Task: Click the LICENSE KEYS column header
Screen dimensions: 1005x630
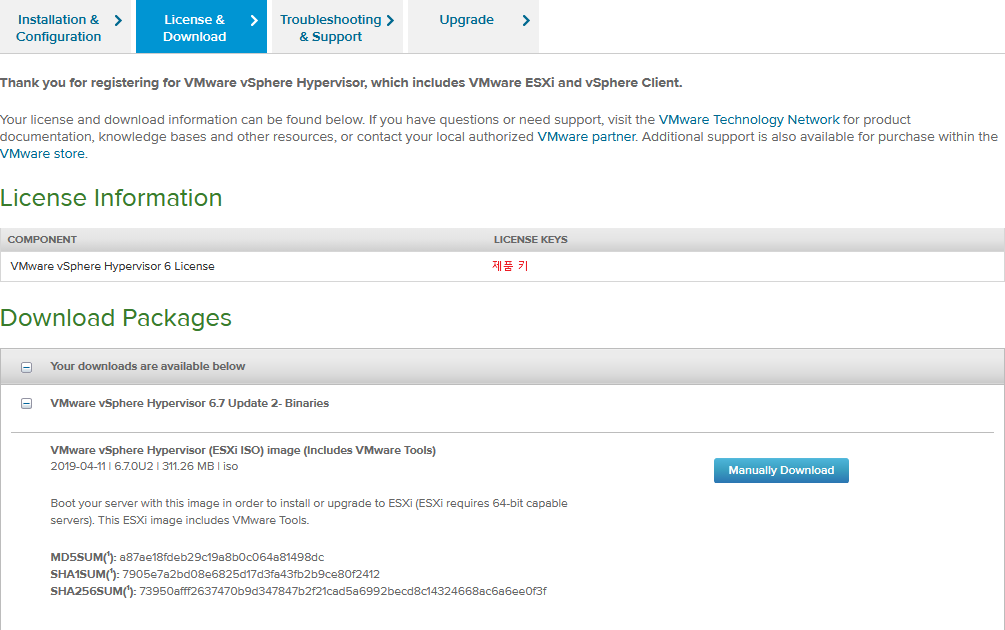Action: click(x=530, y=240)
